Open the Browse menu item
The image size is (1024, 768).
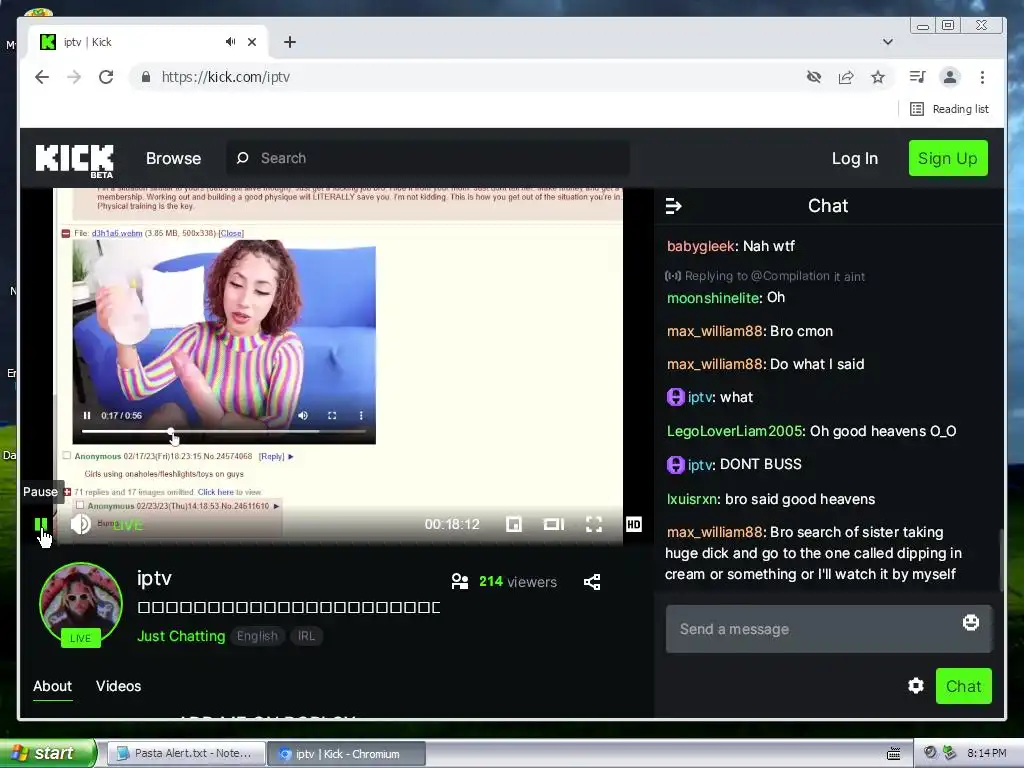tap(173, 159)
